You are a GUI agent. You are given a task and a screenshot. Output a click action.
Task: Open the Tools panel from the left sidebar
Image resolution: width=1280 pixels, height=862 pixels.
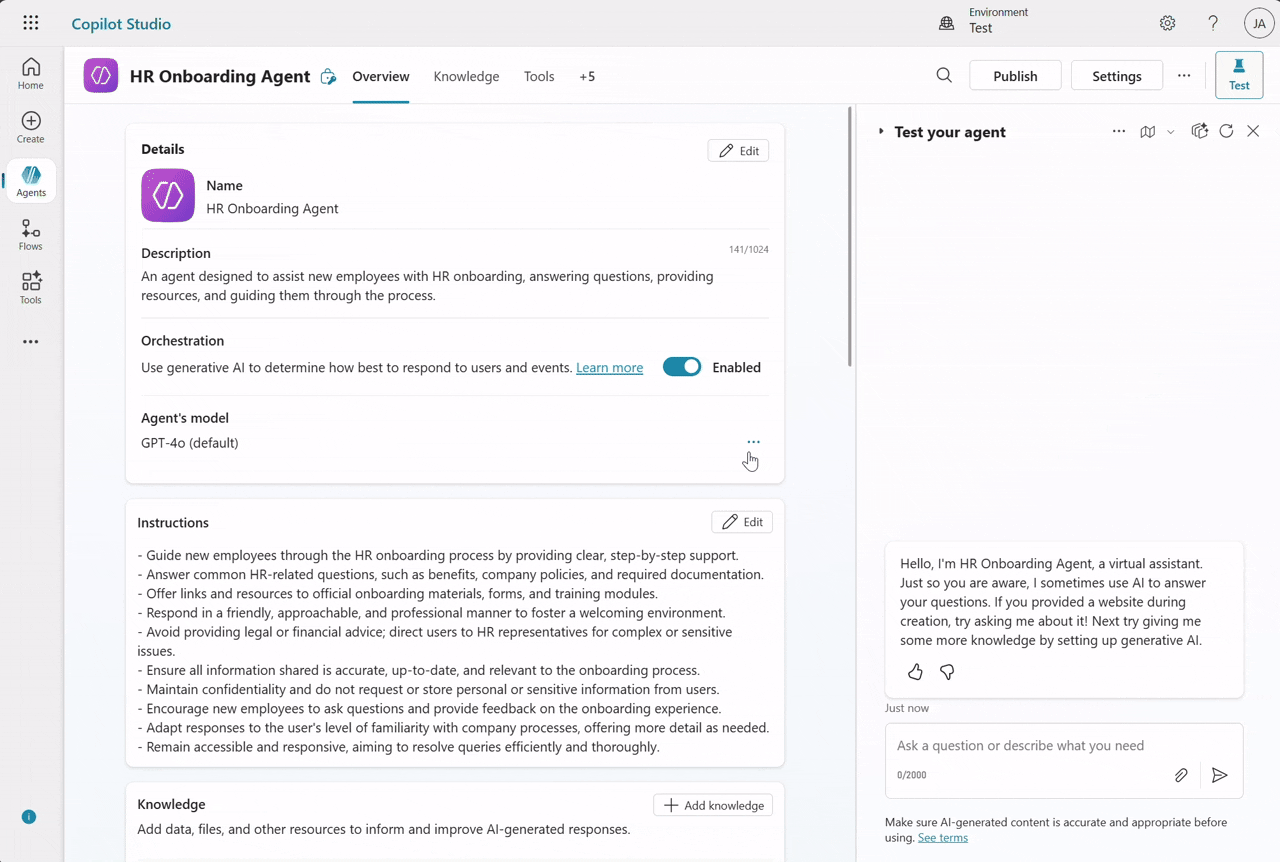(30, 287)
